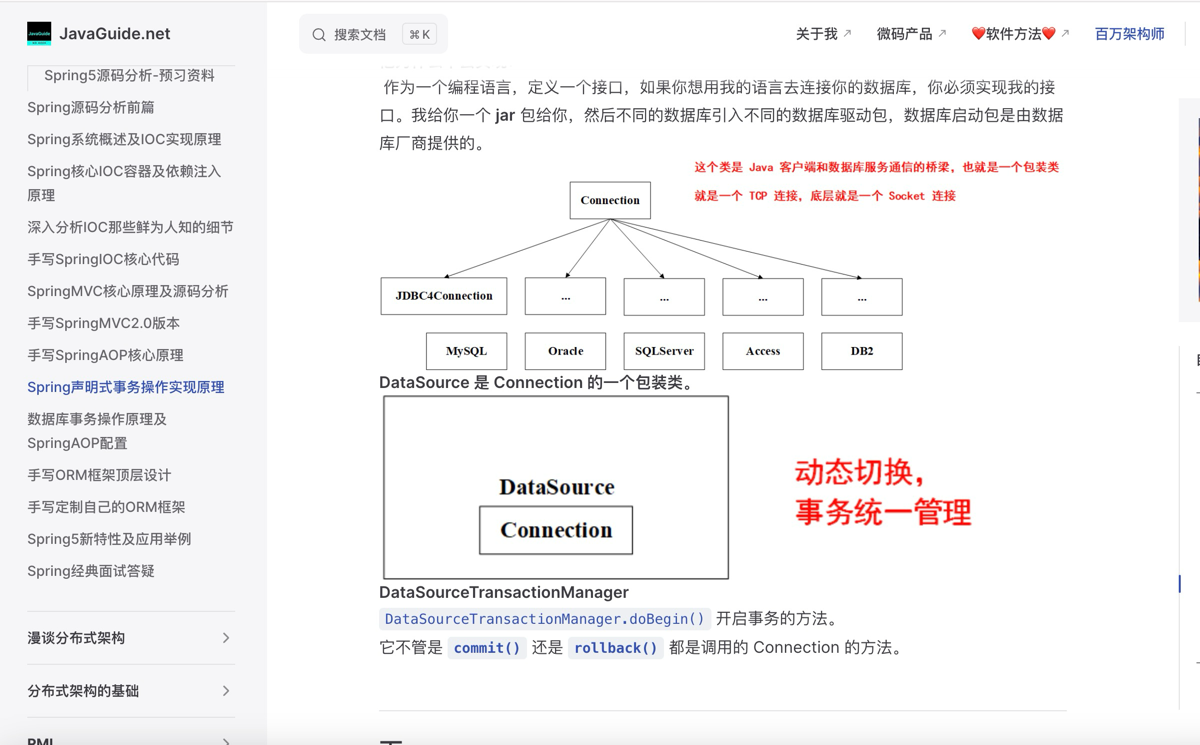Click external-link arrow next to 关于我
This screenshot has width=1200, height=745.
pos(847,34)
